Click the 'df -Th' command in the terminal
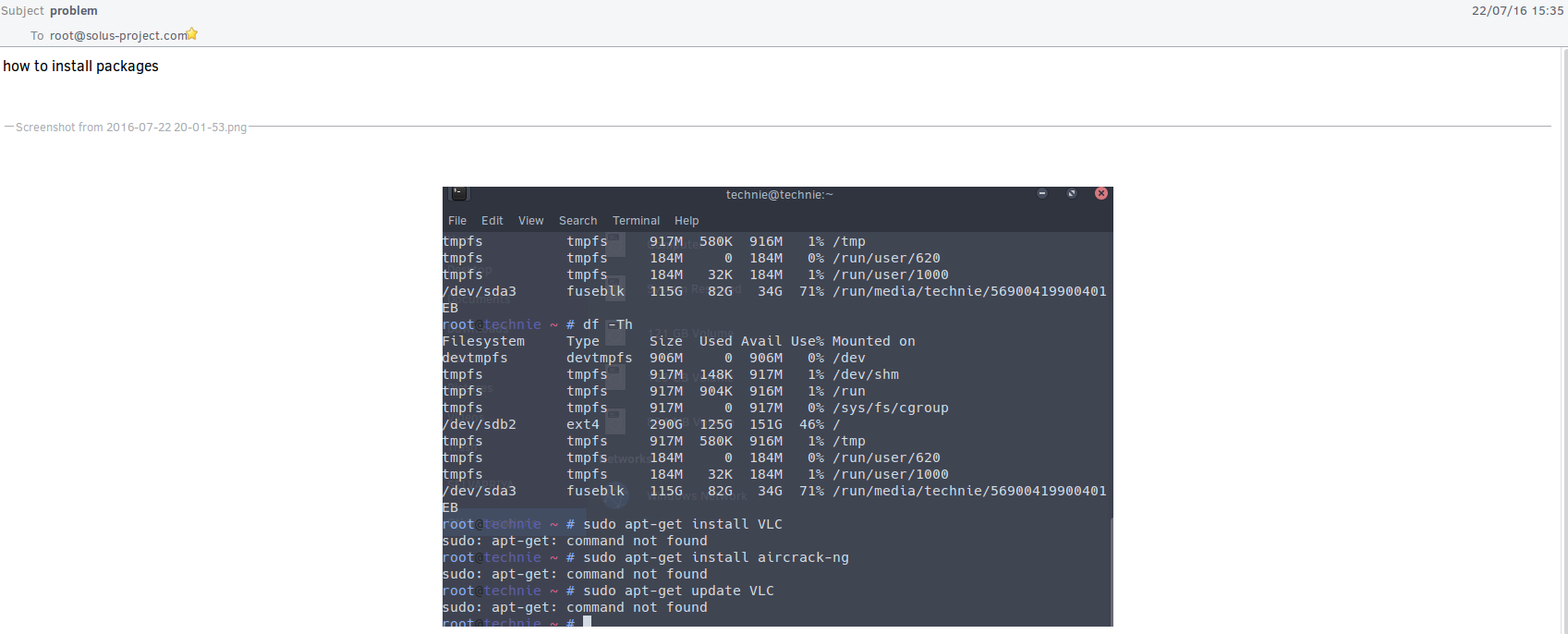Screen dimensions: 1568x634 (608, 324)
